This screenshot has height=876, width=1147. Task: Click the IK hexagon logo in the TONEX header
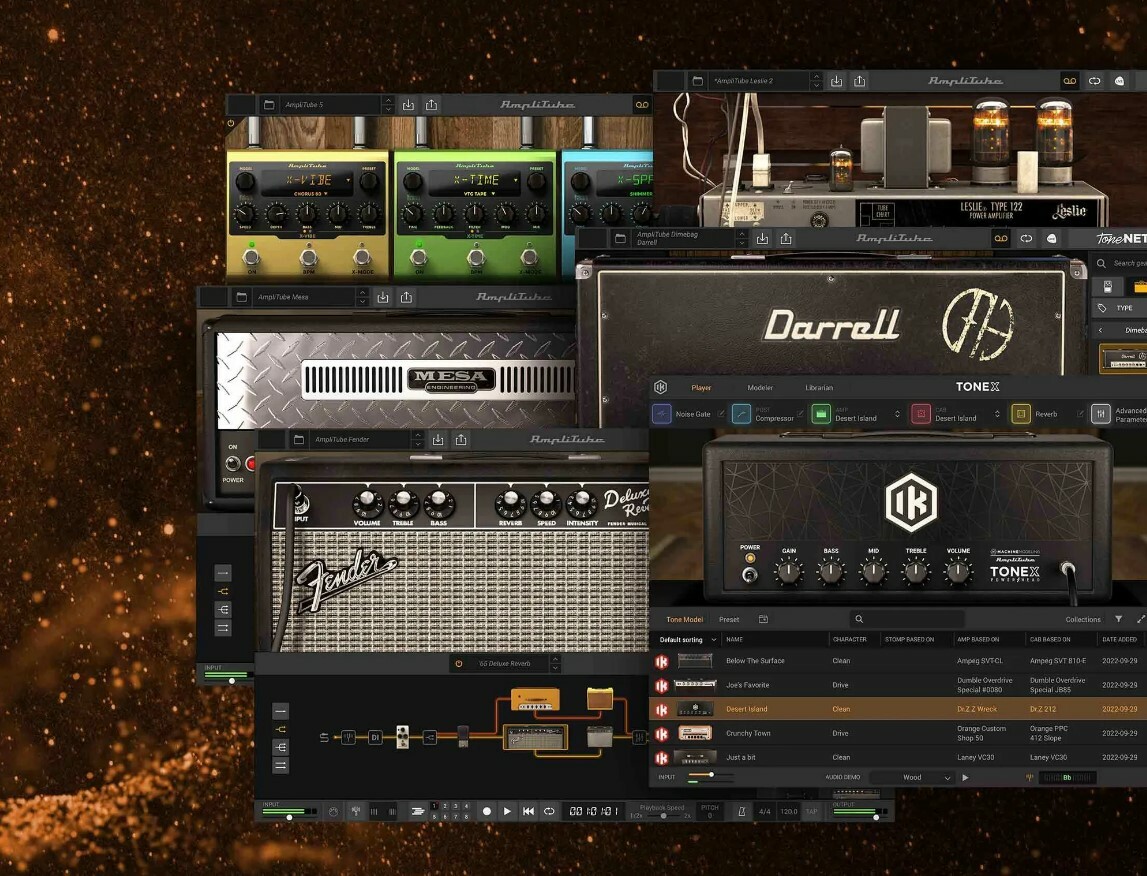(x=661, y=387)
